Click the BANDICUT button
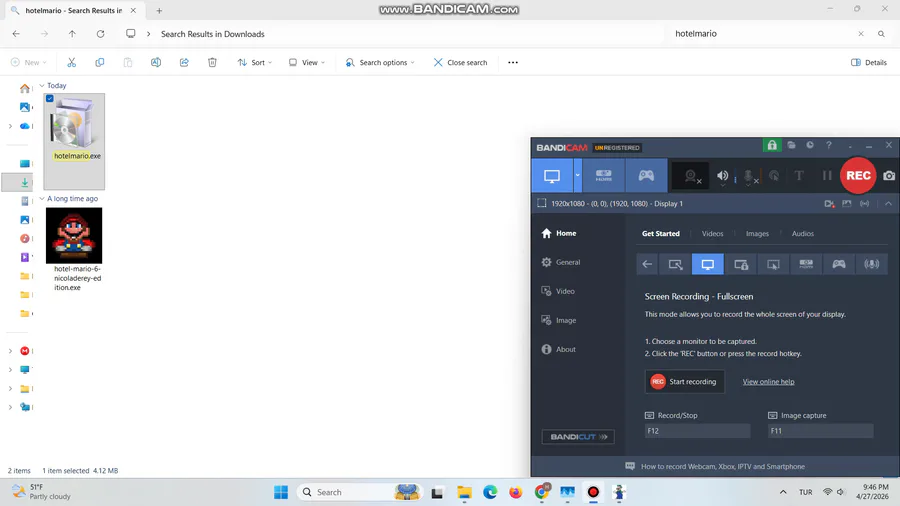This screenshot has width=900, height=506. click(x=578, y=437)
